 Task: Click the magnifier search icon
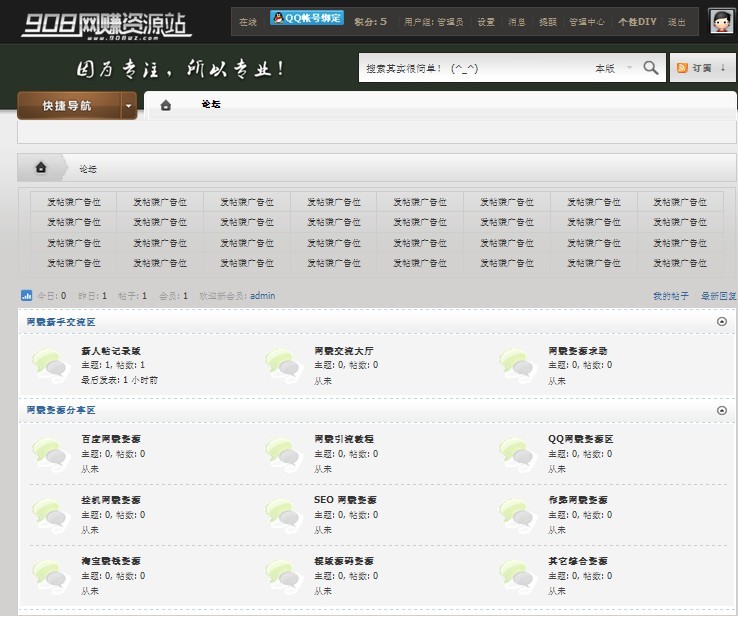(651, 68)
